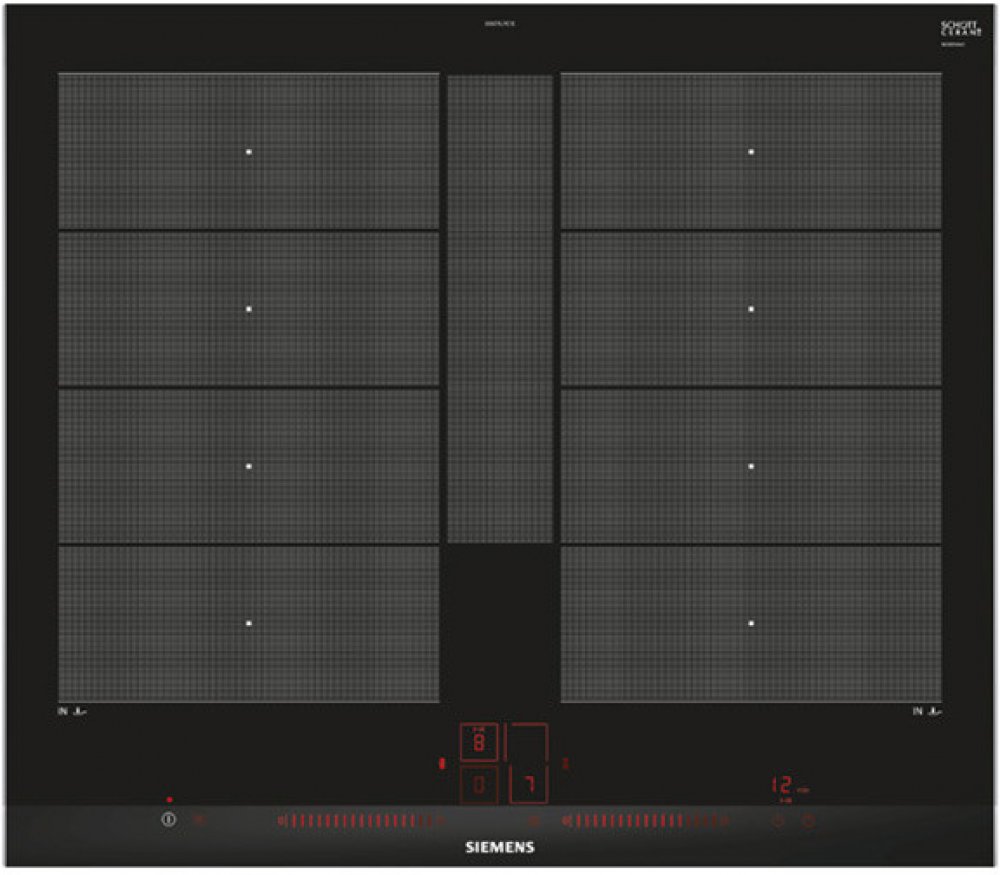Tap the red icon right of power button
The height and width of the screenshot is (875, 1000).
click(199, 820)
